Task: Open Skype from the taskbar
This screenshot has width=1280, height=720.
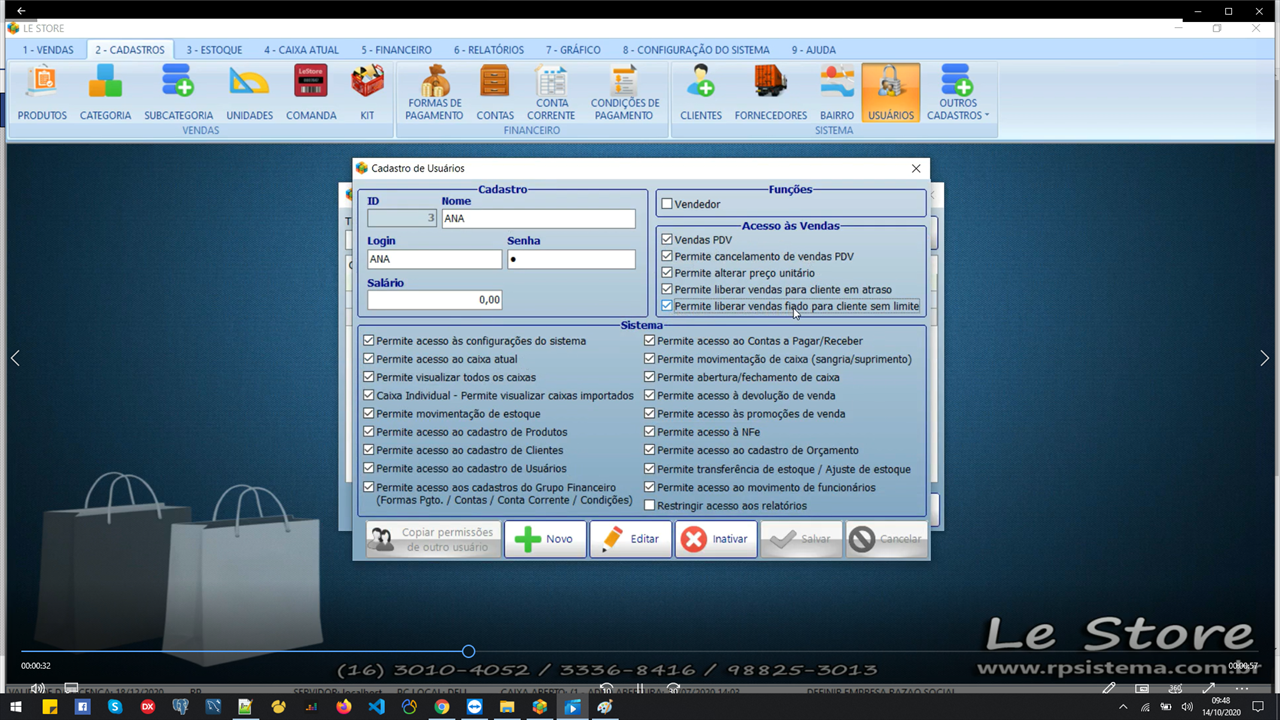Action: tap(115, 707)
